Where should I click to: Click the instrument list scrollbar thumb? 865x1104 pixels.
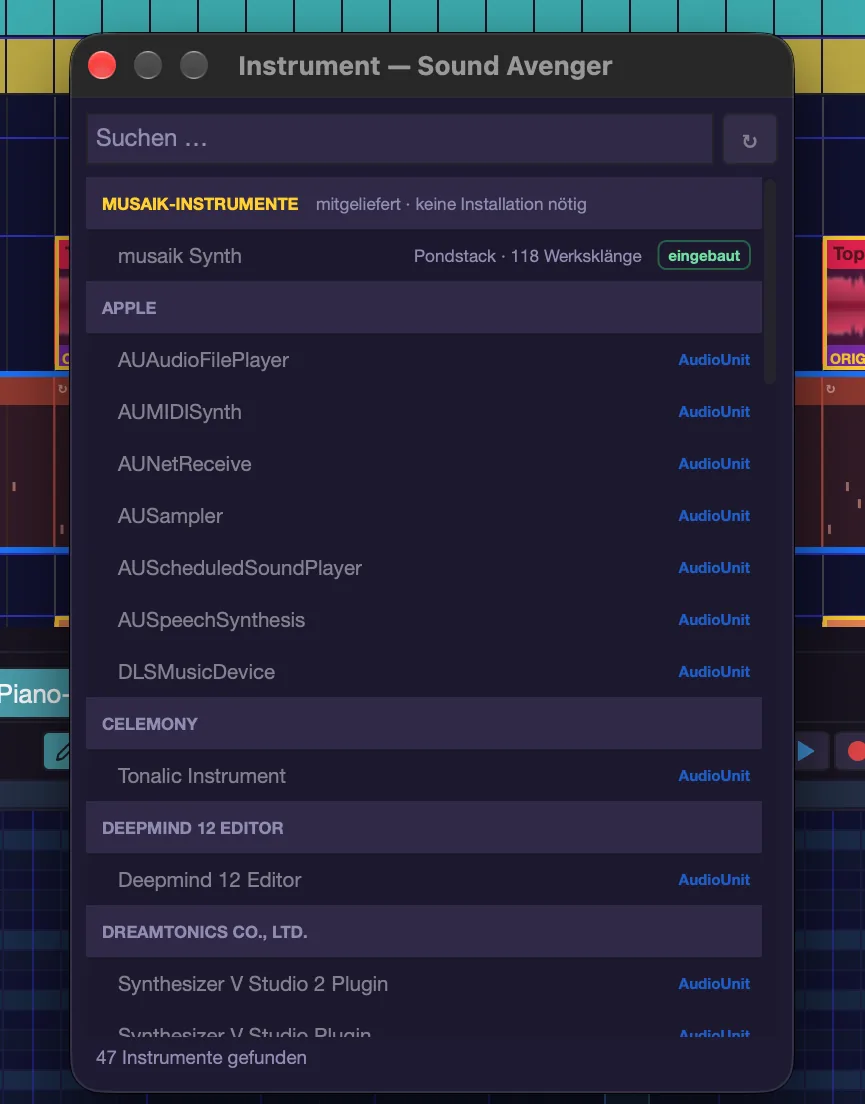click(770, 282)
